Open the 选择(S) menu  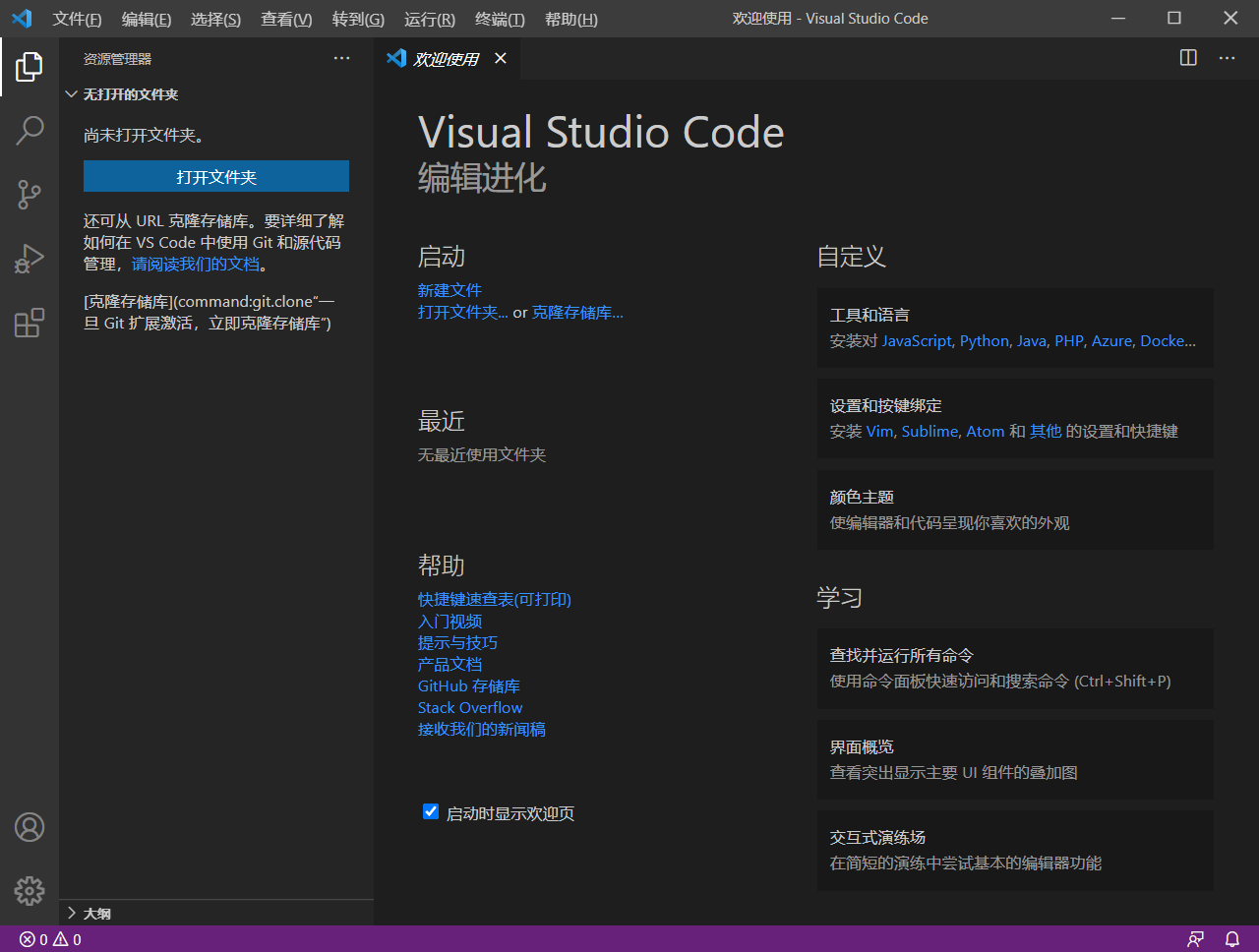point(215,19)
